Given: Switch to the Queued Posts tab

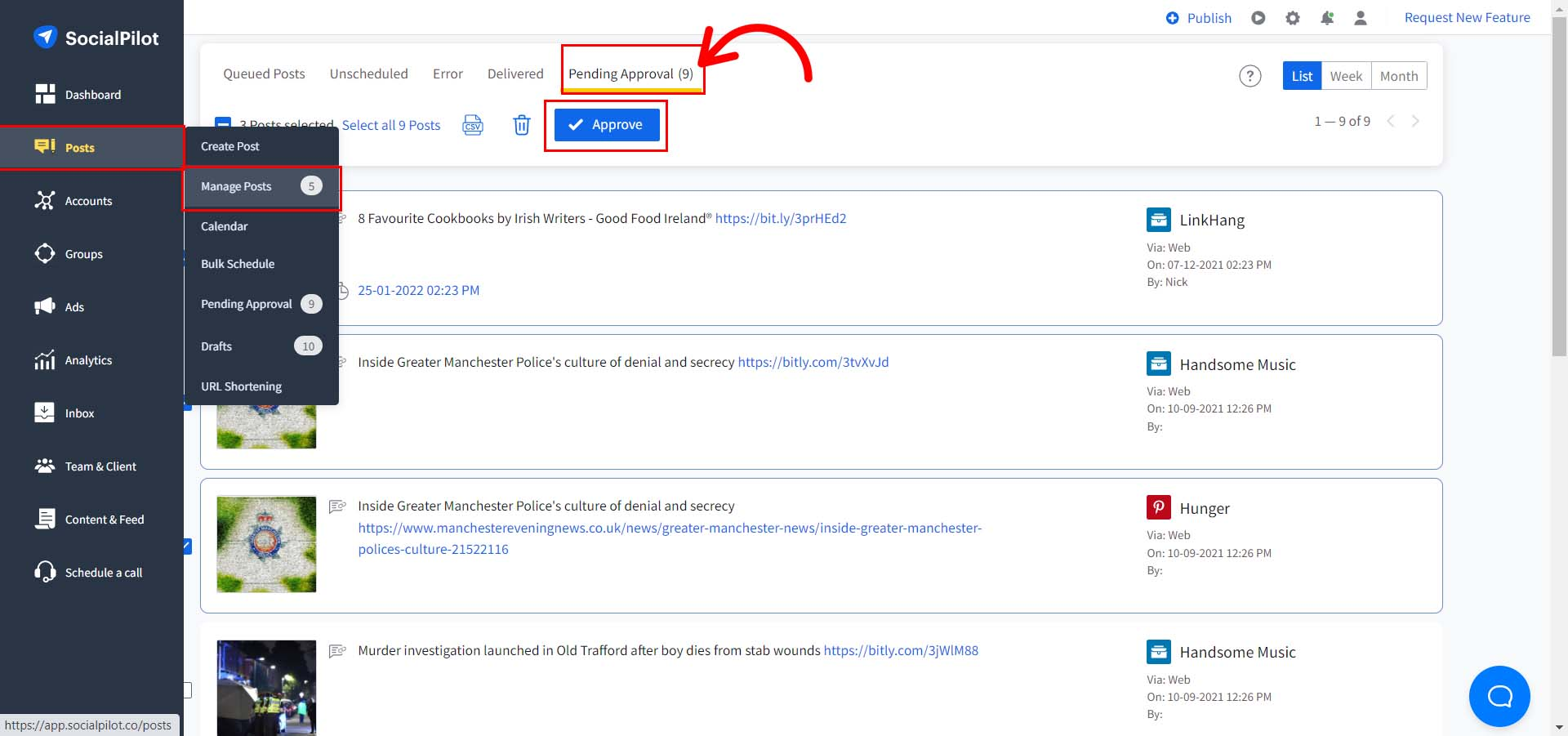Looking at the screenshot, I should [264, 74].
